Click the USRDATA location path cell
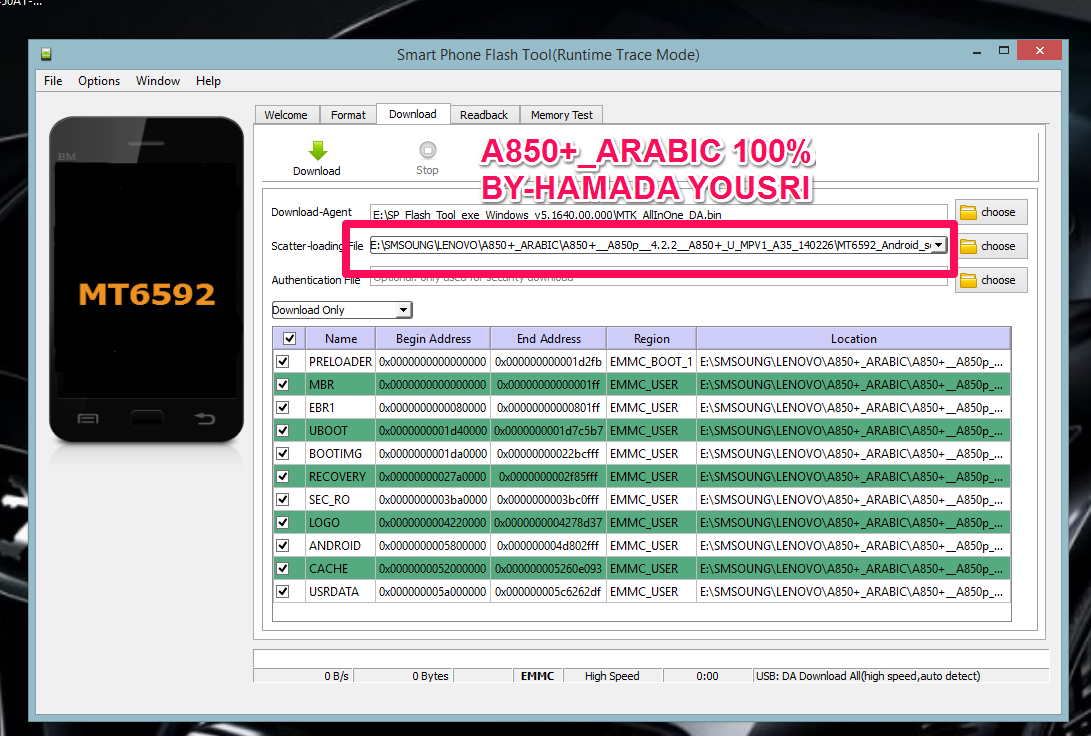The image size is (1091, 736). tap(854, 591)
